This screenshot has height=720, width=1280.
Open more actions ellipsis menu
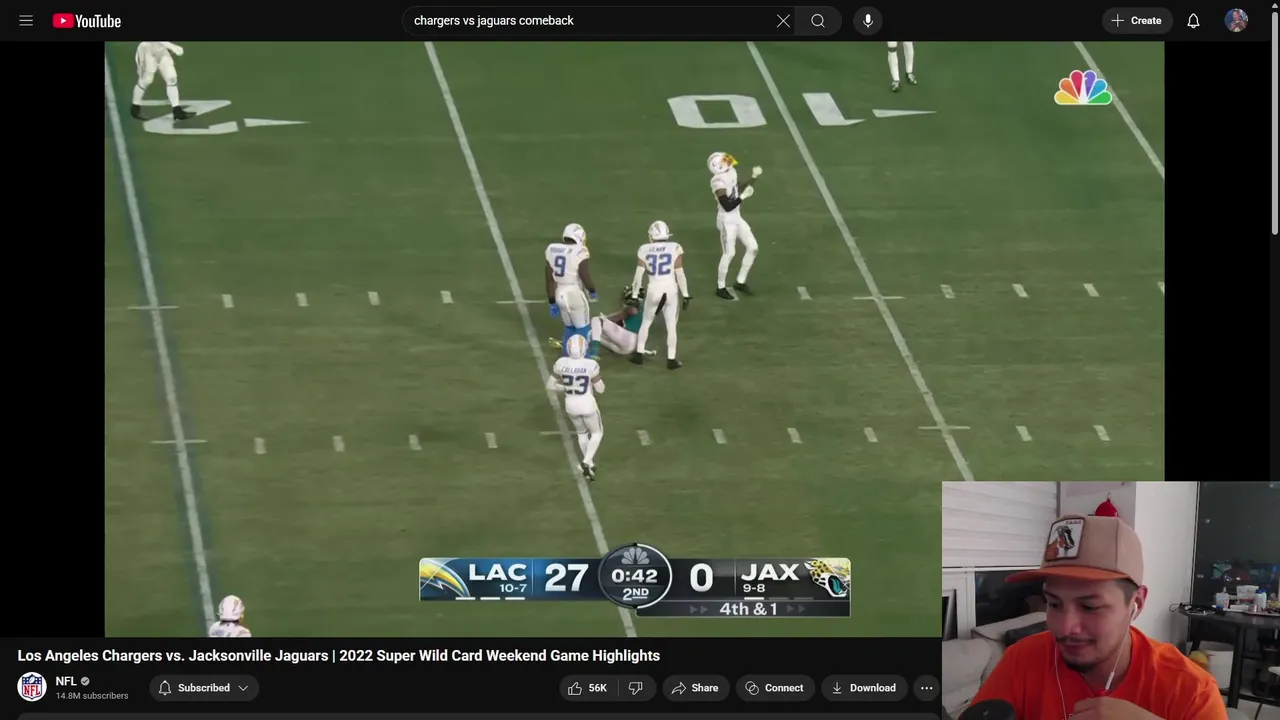click(x=926, y=688)
